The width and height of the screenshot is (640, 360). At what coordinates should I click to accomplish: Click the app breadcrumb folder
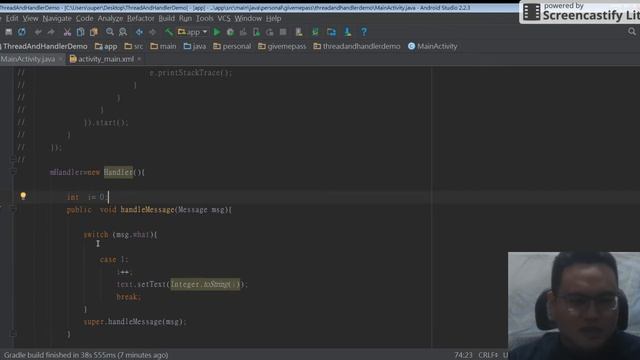106,46
